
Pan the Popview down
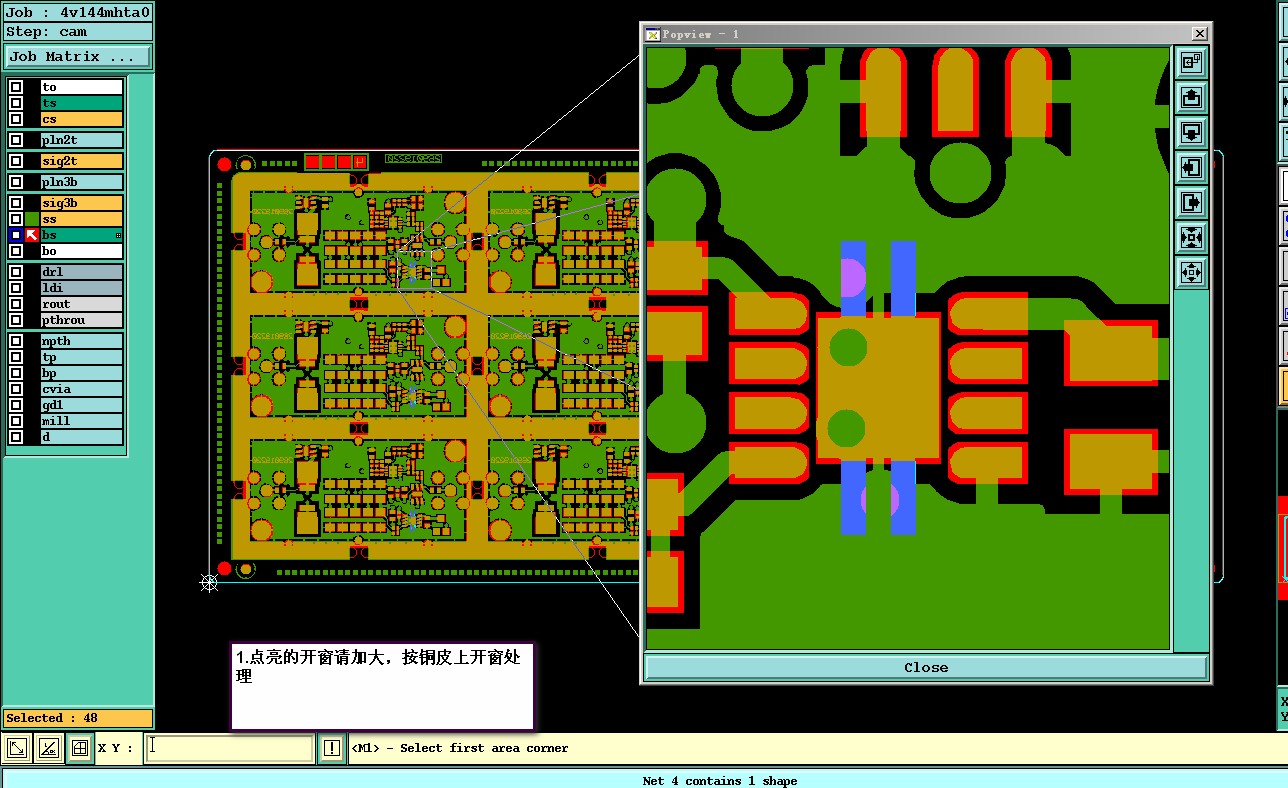pyautogui.click(x=1191, y=133)
